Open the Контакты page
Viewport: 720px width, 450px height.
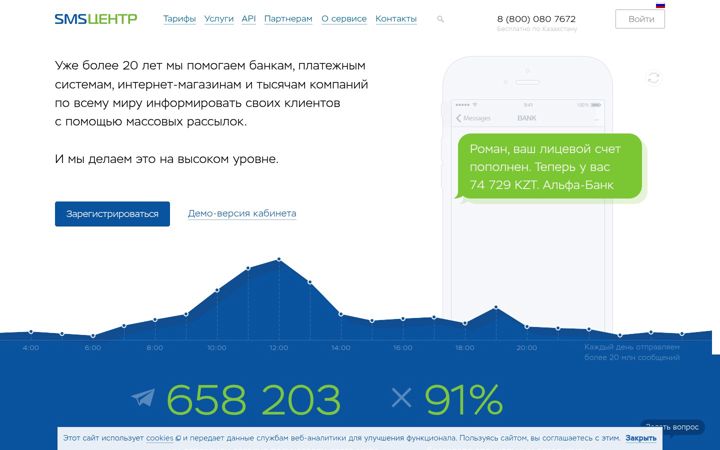pos(396,19)
